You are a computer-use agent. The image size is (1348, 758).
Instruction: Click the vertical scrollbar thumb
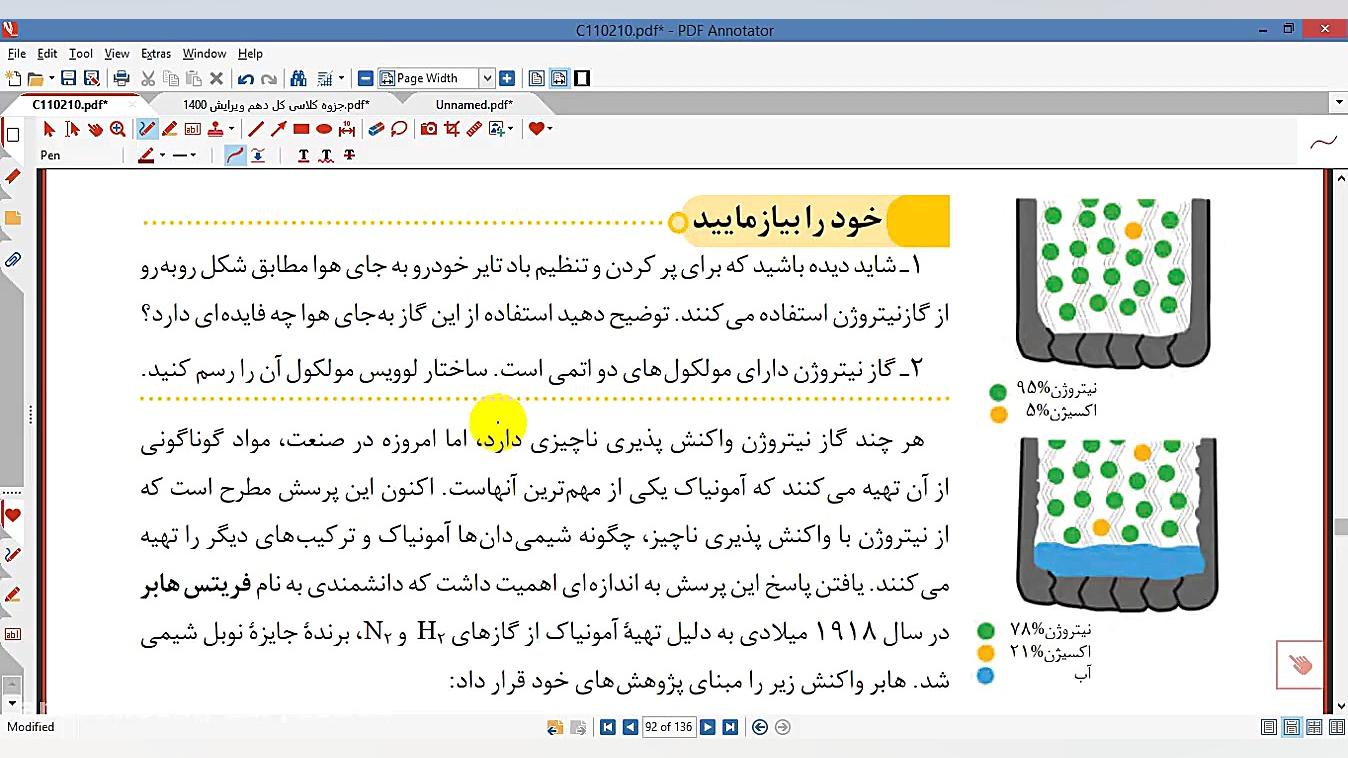point(1340,527)
